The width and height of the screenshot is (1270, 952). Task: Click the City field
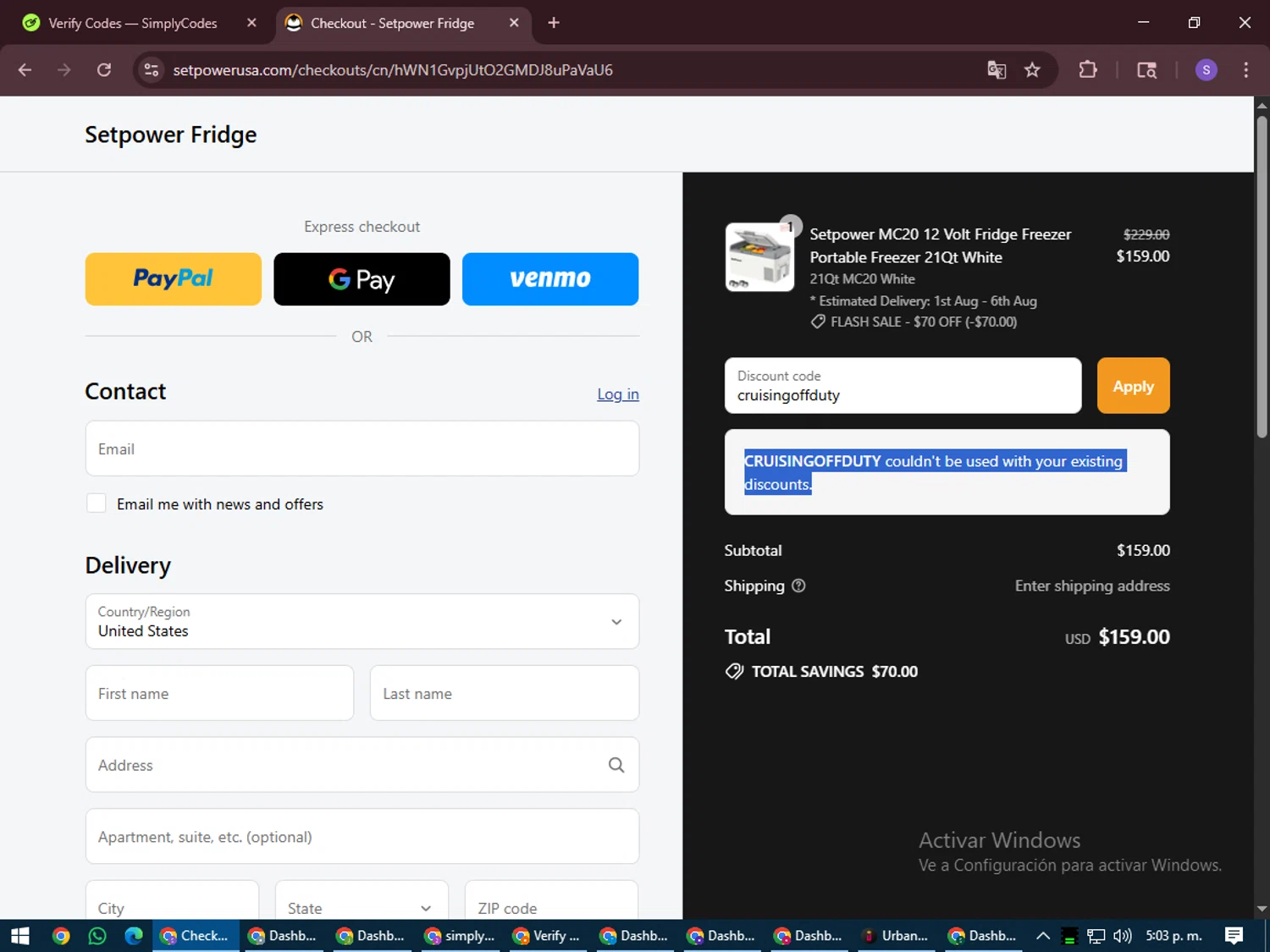click(172, 900)
